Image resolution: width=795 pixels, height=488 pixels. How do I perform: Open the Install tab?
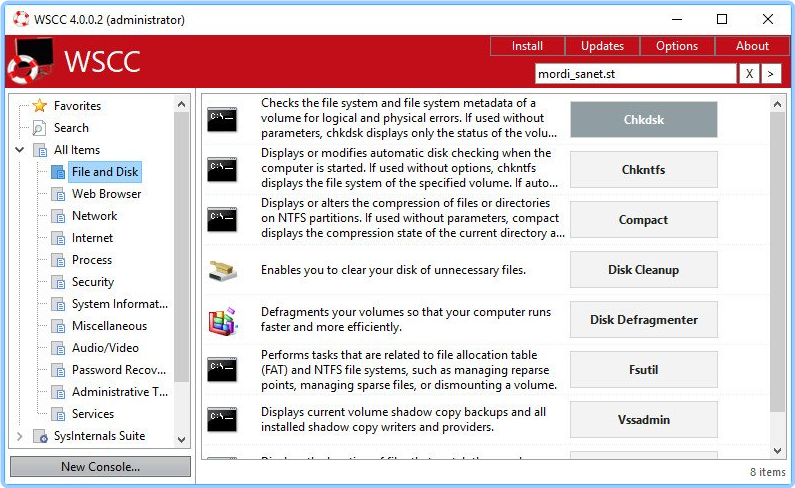click(x=527, y=46)
